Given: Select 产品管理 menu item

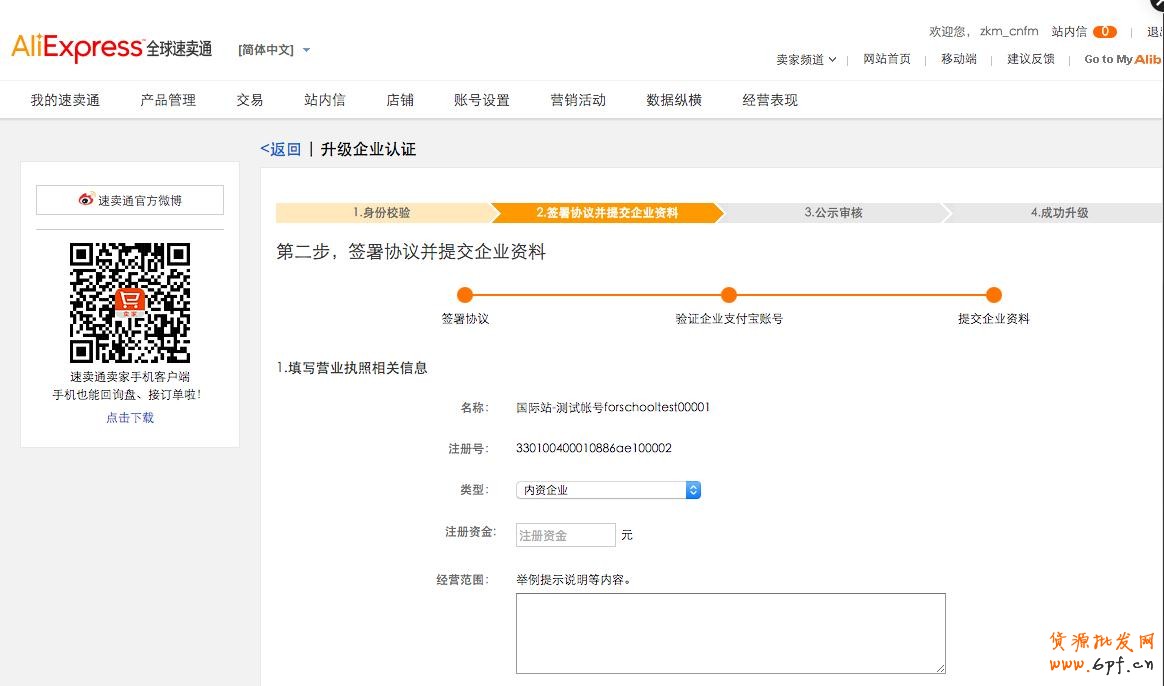Looking at the screenshot, I should tap(168, 100).
